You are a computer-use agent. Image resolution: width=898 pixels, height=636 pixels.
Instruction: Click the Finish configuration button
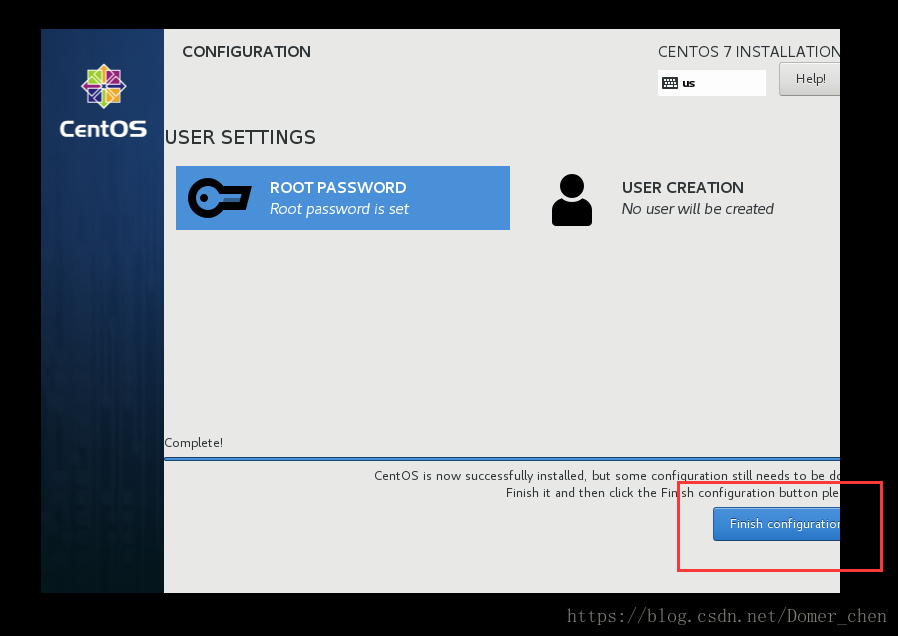[x=777, y=524]
